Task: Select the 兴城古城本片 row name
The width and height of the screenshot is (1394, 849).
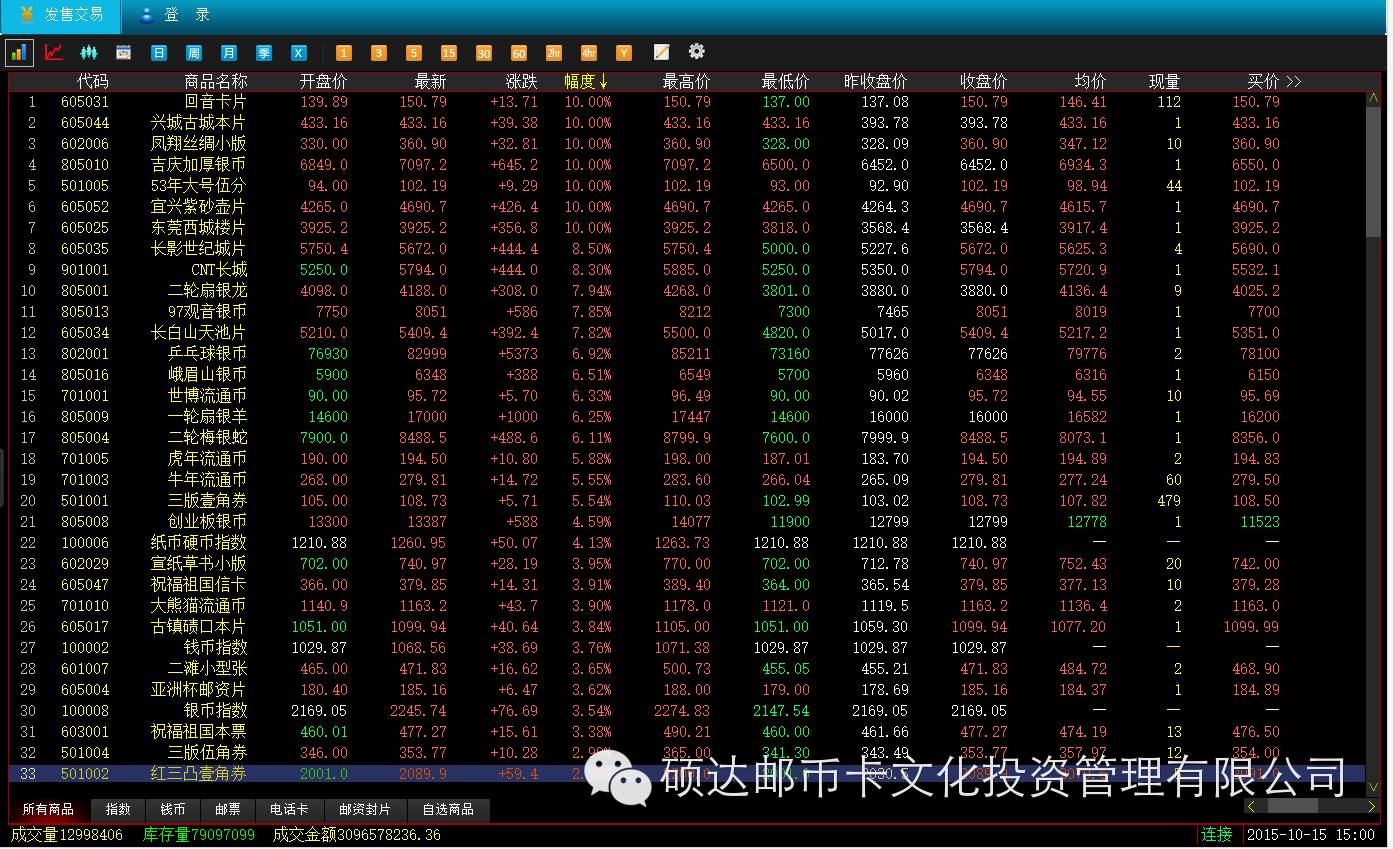Action: tap(198, 123)
